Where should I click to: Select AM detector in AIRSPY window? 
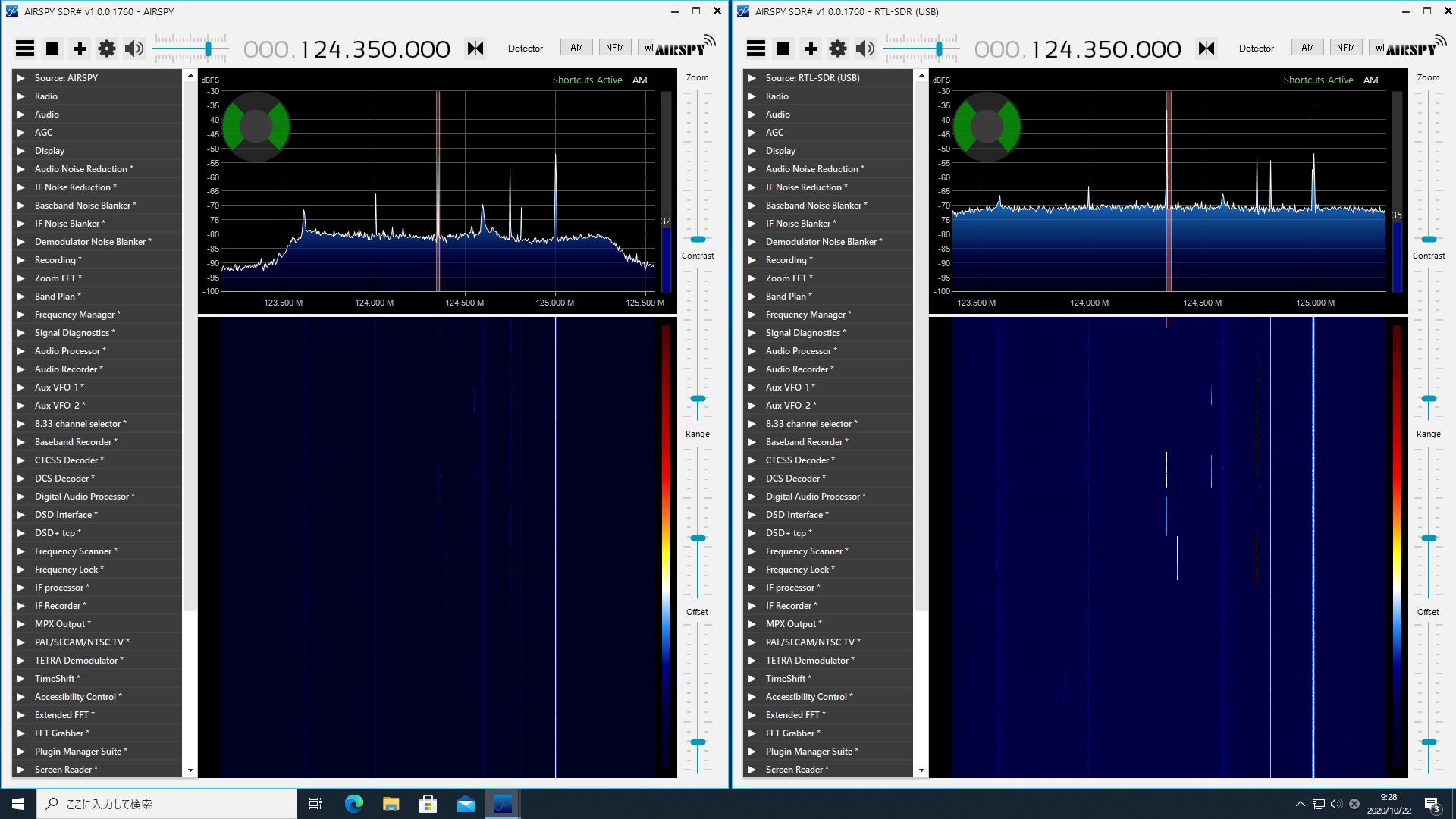click(x=576, y=47)
